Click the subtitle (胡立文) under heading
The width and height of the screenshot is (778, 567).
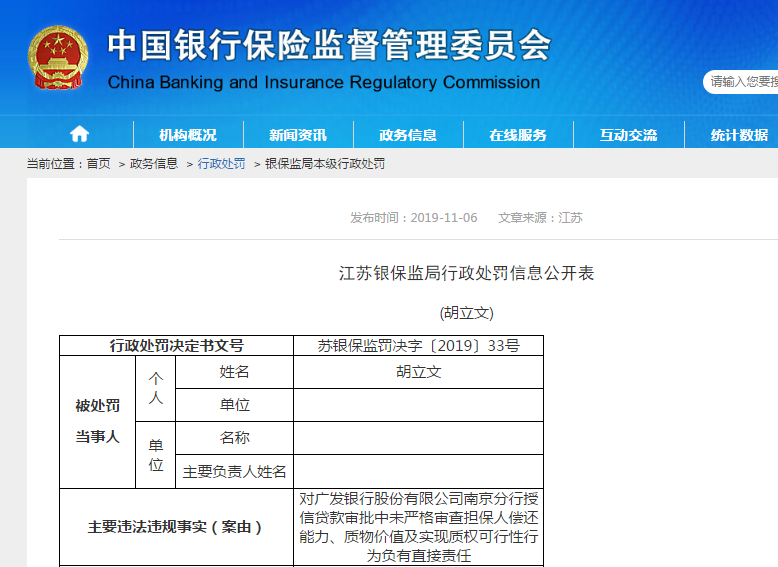tap(466, 313)
